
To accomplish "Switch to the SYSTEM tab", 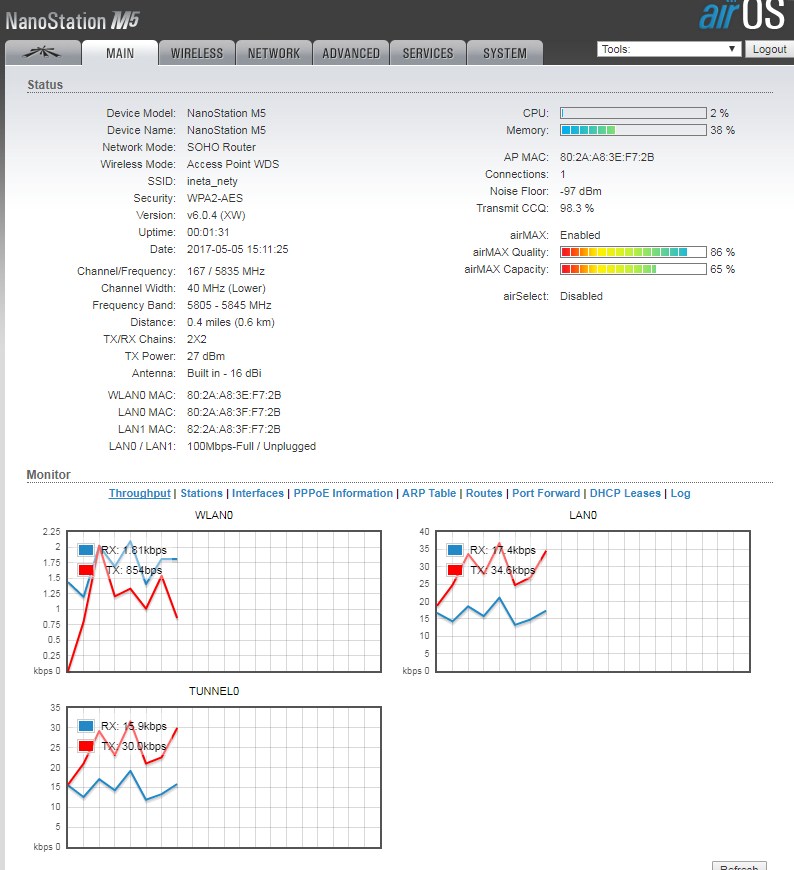I will coord(505,53).
